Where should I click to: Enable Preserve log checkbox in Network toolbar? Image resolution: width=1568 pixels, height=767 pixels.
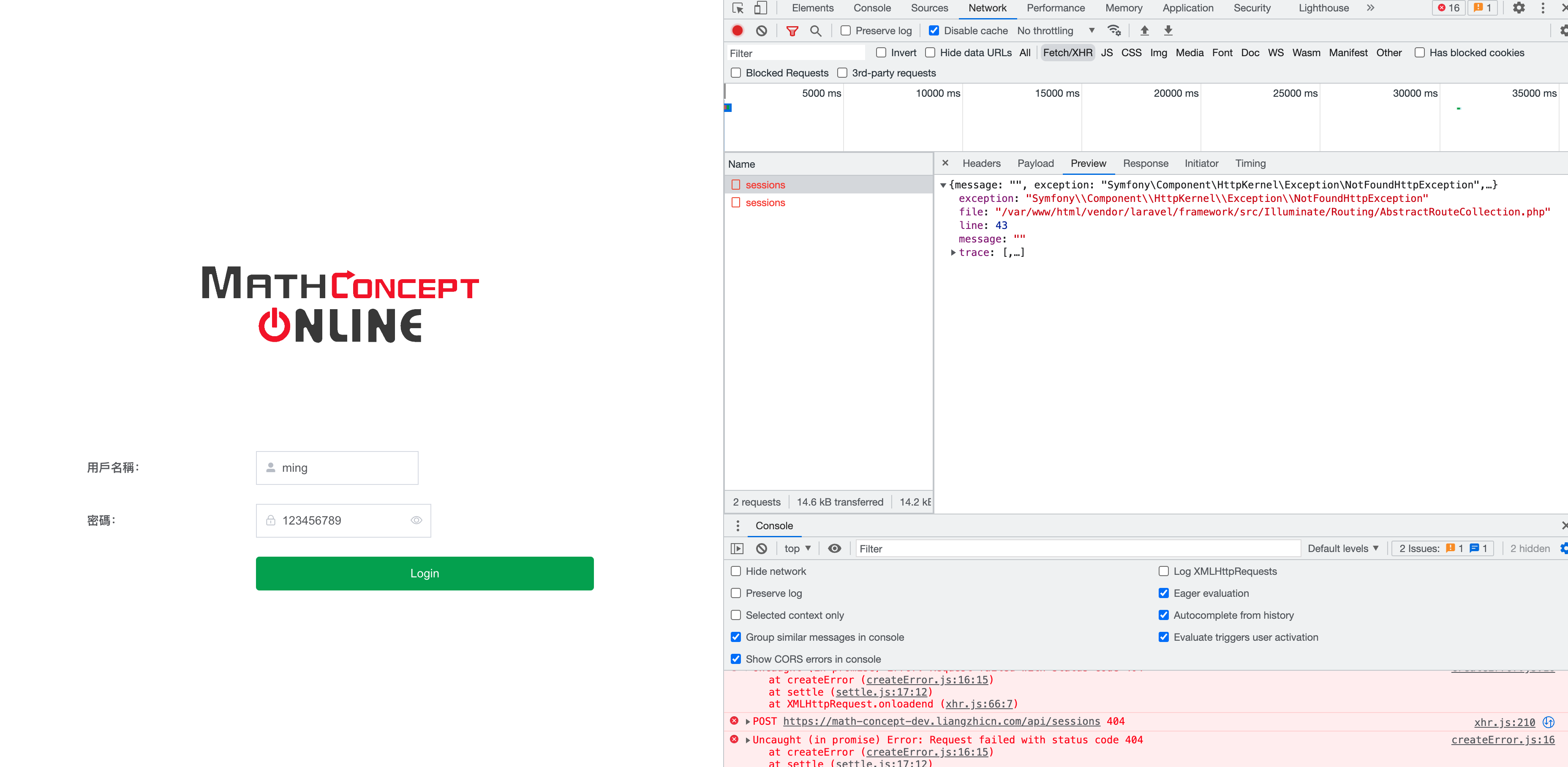point(846,30)
